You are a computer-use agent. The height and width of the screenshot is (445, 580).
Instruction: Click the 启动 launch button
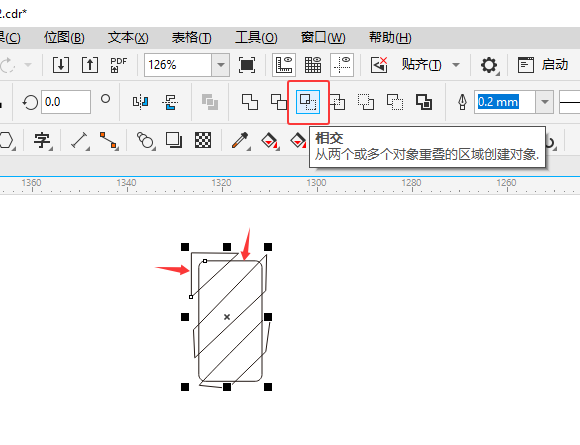(x=543, y=65)
